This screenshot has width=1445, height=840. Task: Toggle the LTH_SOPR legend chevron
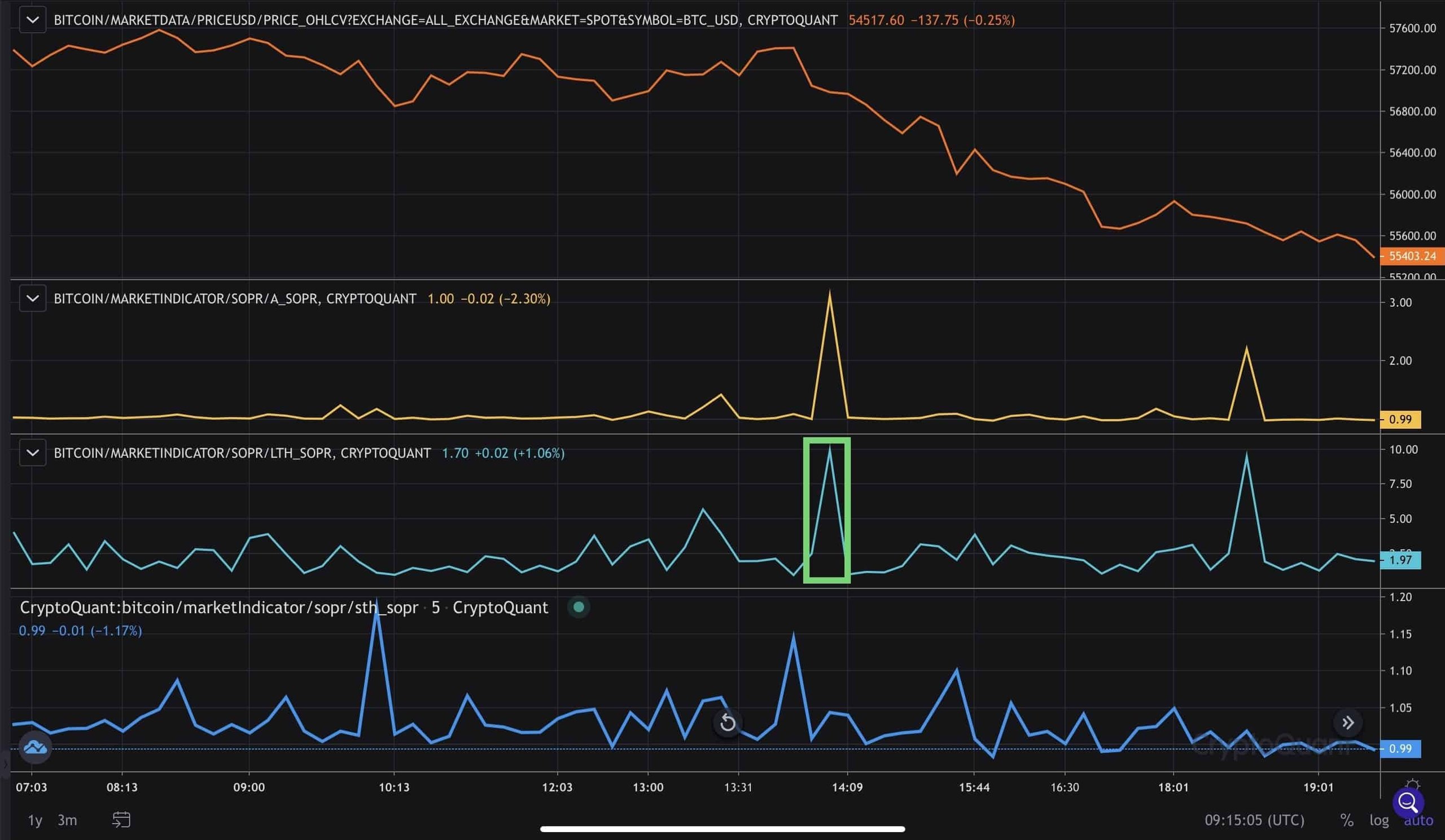pos(33,452)
